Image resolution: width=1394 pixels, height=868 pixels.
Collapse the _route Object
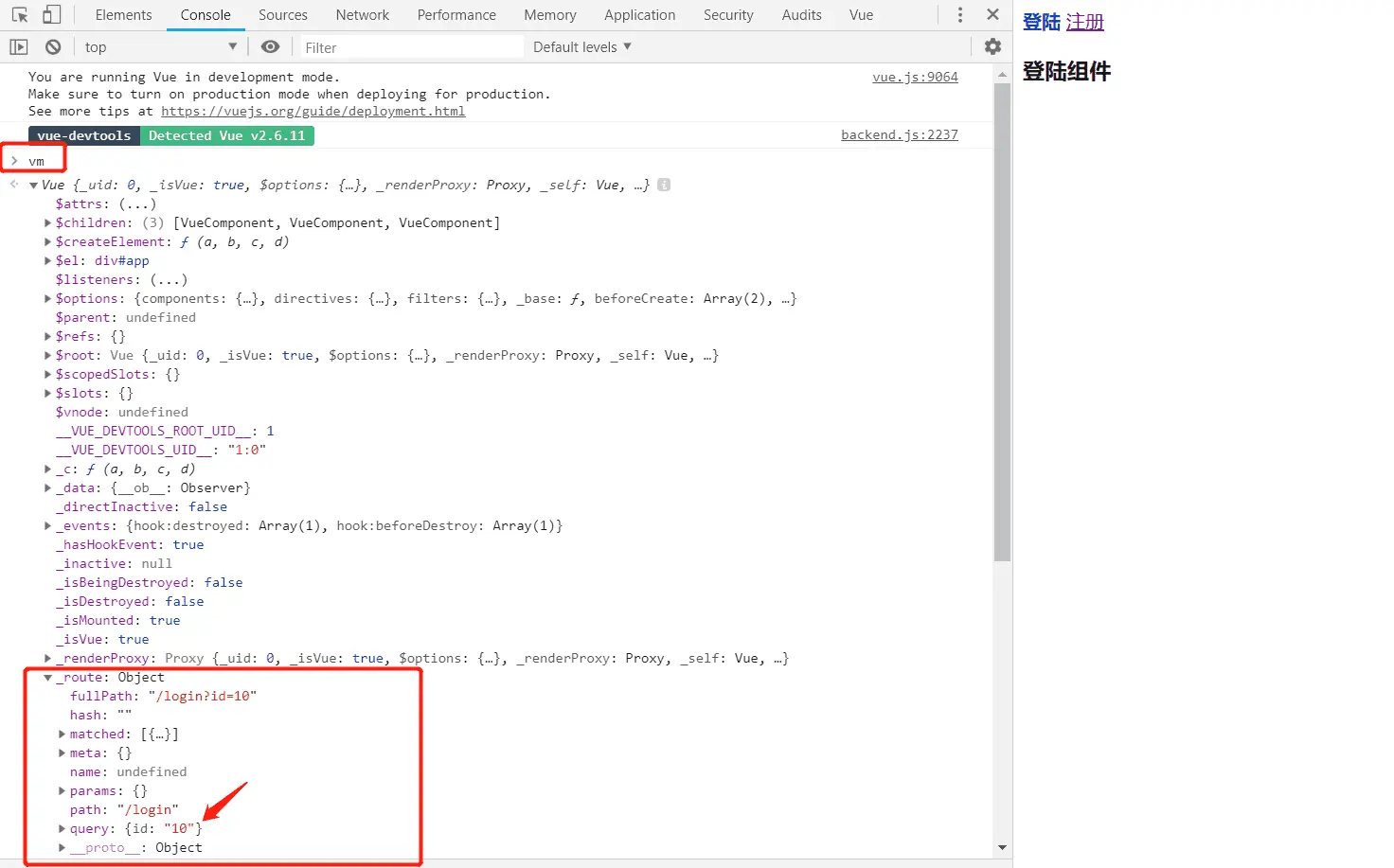(x=47, y=678)
